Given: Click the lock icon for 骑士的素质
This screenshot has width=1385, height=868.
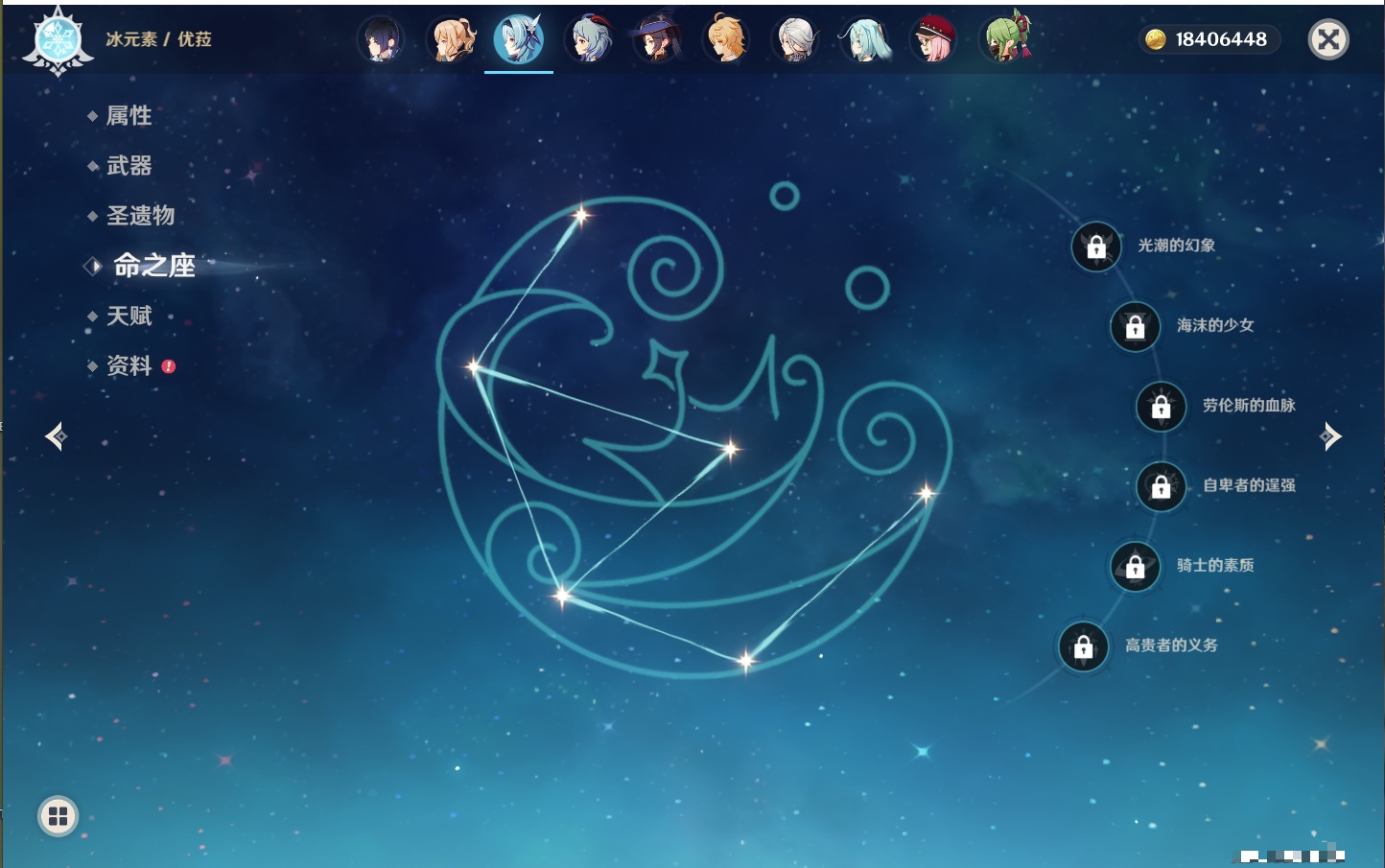Looking at the screenshot, I should tap(1136, 566).
